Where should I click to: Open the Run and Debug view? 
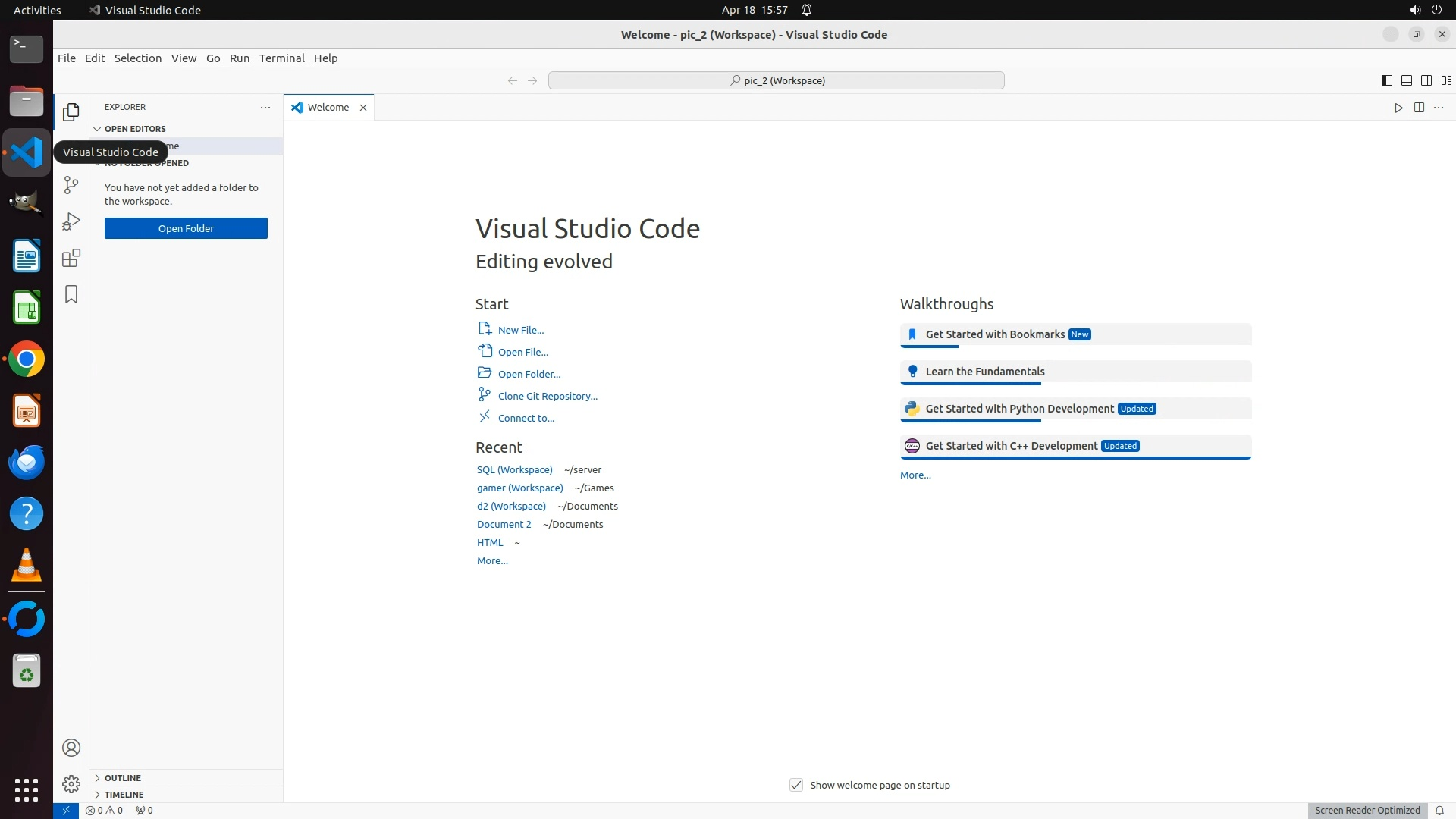click(x=71, y=221)
